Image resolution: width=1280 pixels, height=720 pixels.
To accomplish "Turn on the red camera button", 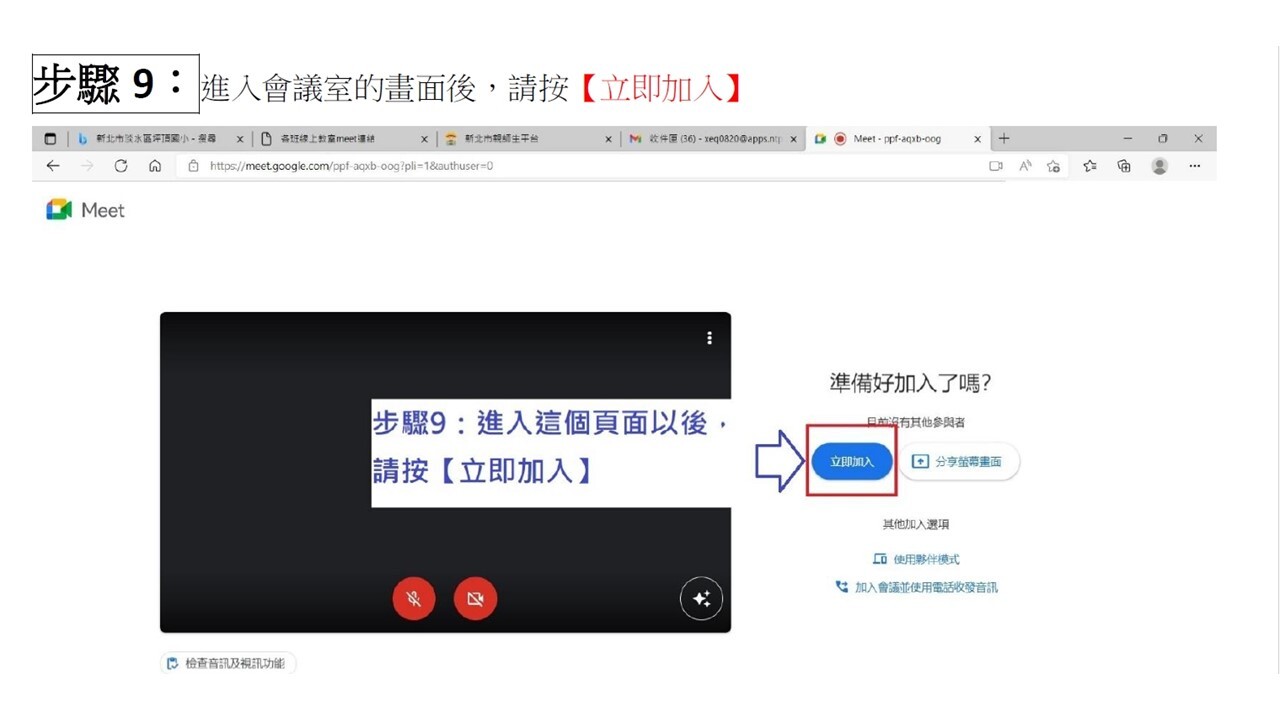I will [x=475, y=599].
